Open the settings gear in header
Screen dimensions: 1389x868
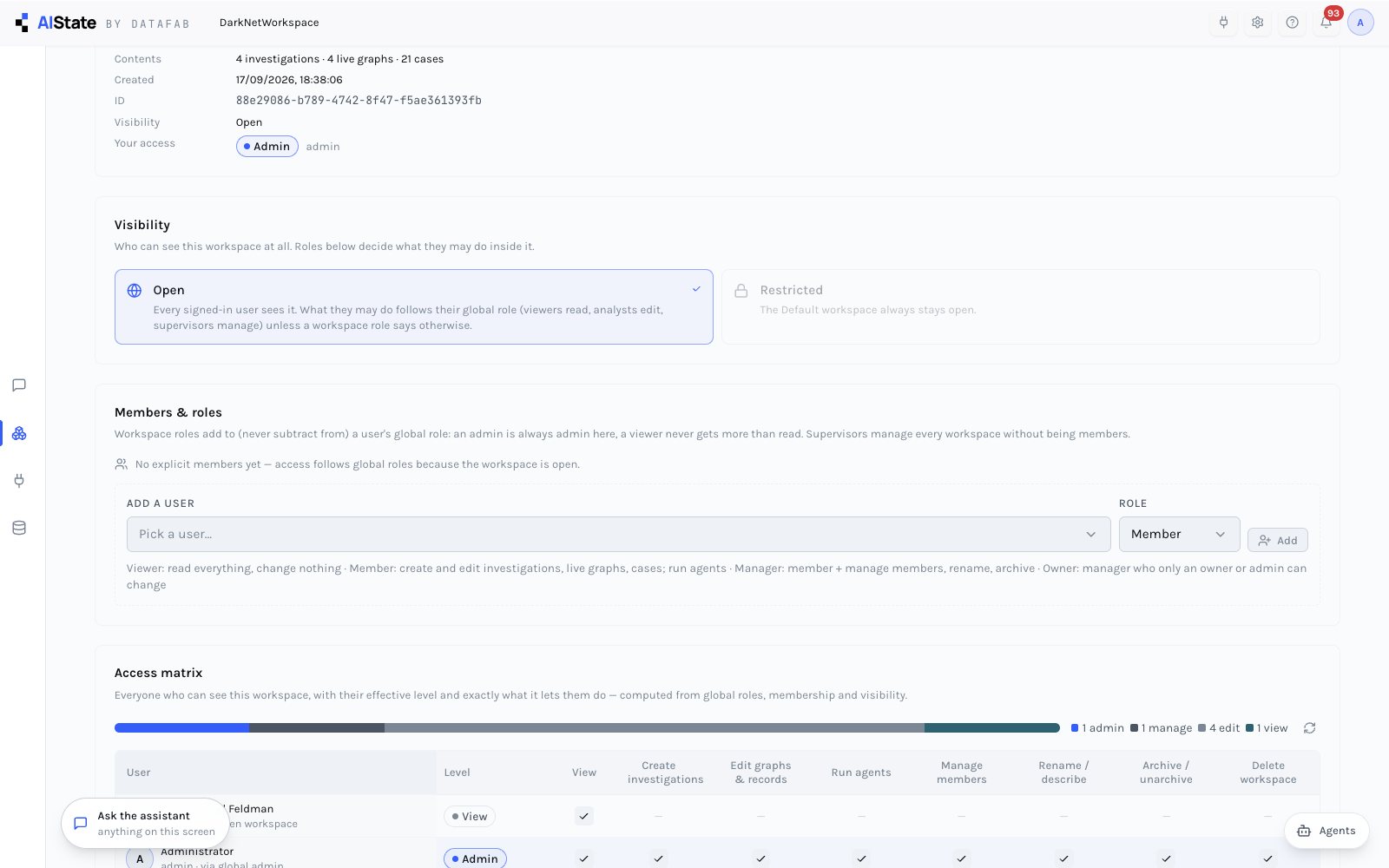coord(1257,23)
